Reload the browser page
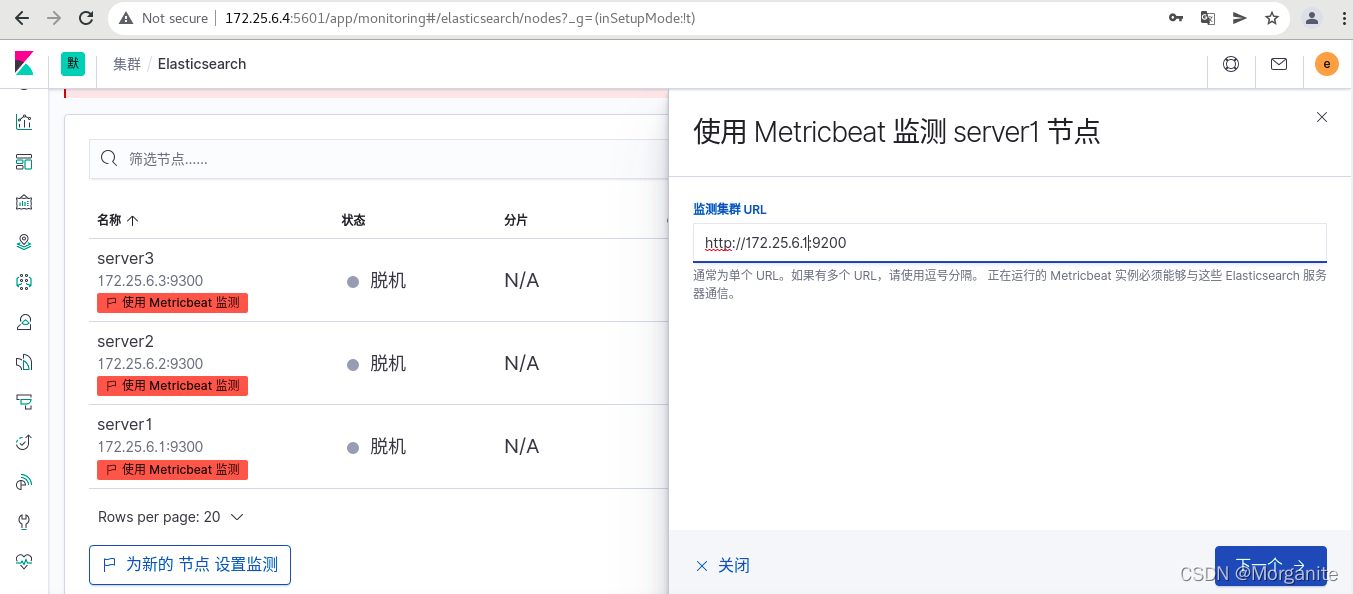Screen dimensions: 1353x594 [86, 18]
